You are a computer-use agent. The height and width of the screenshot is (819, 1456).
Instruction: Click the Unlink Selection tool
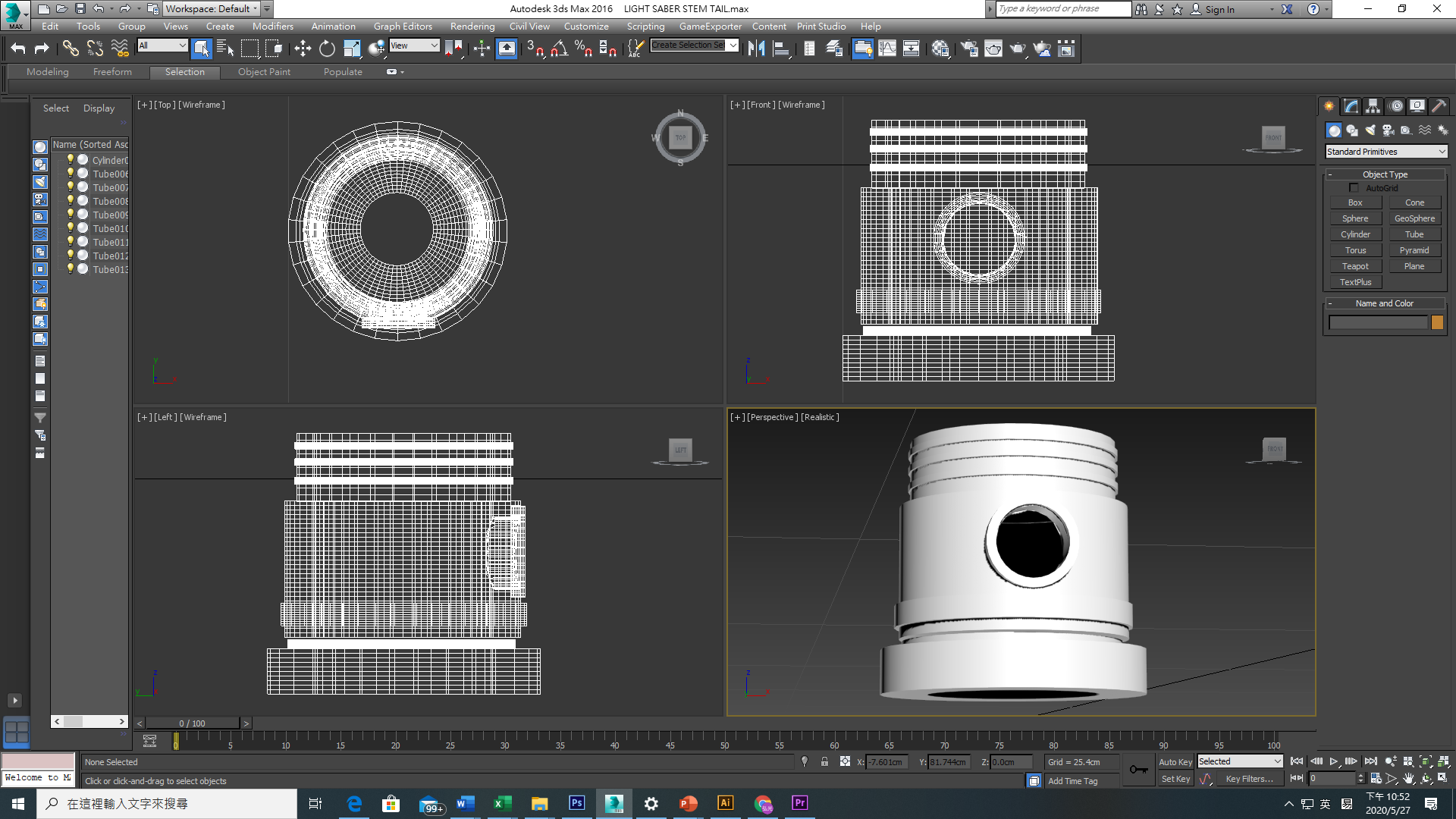click(95, 49)
